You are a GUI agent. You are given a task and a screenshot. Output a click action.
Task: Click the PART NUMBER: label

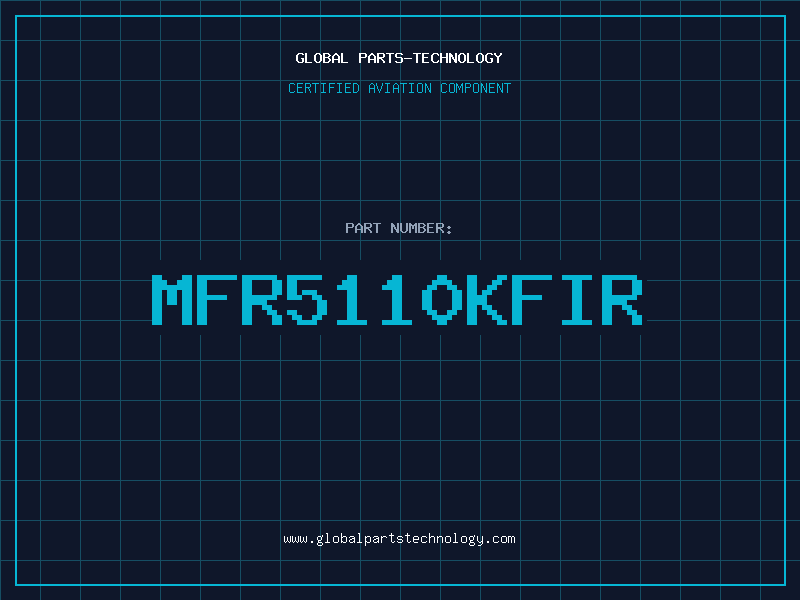click(399, 228)
